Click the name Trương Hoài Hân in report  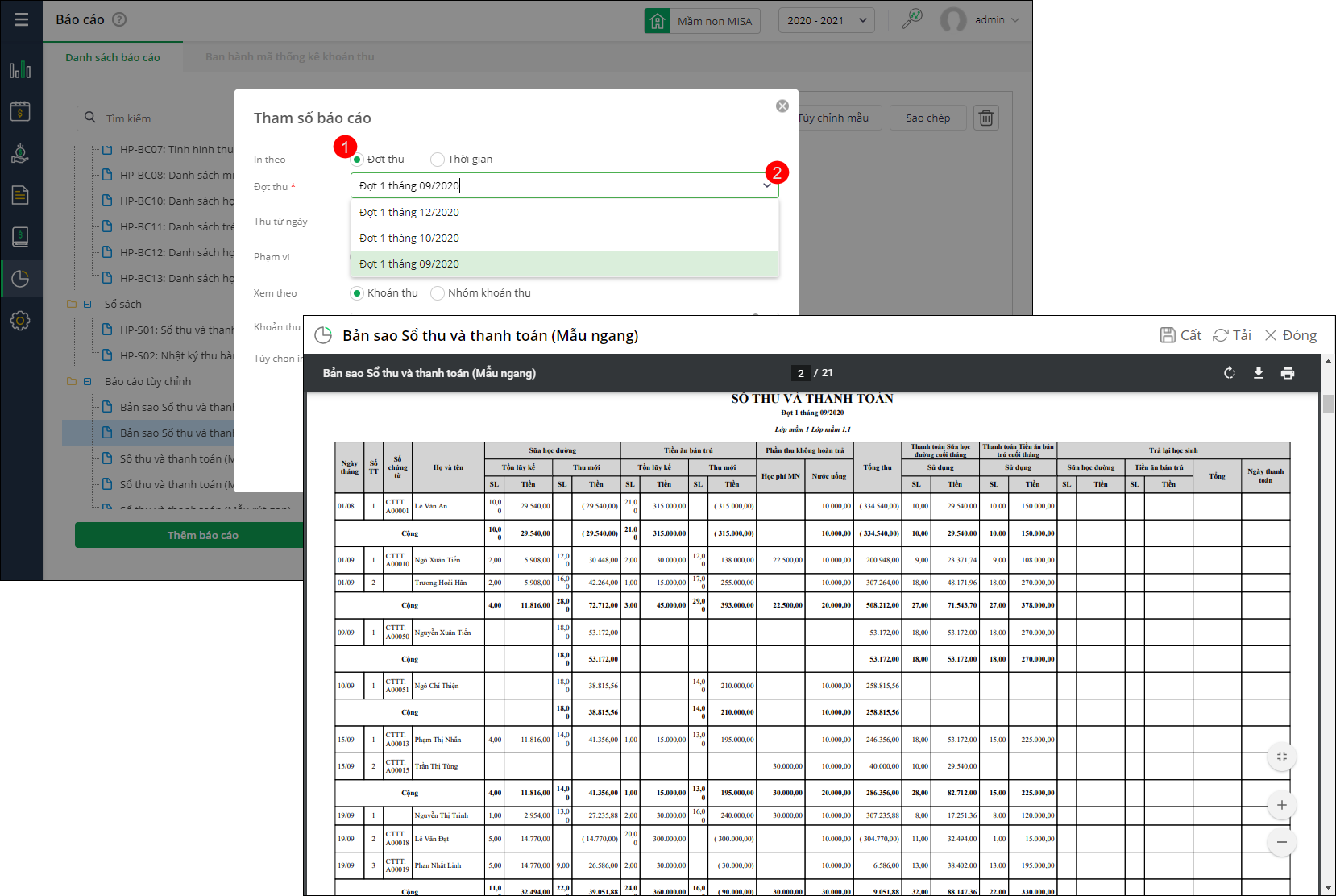(x=441, y=583)
